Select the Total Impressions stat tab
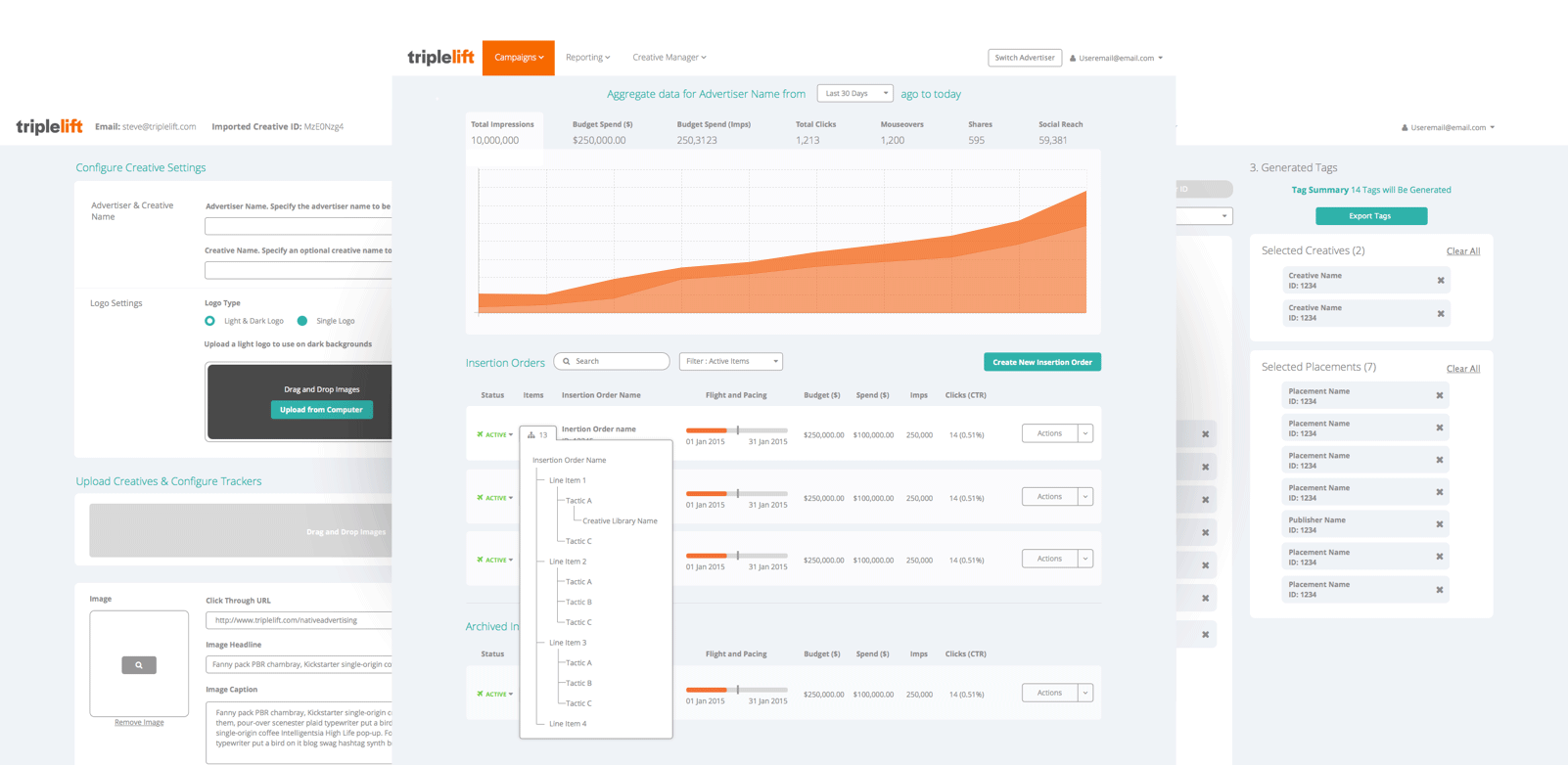 (503, 132)
